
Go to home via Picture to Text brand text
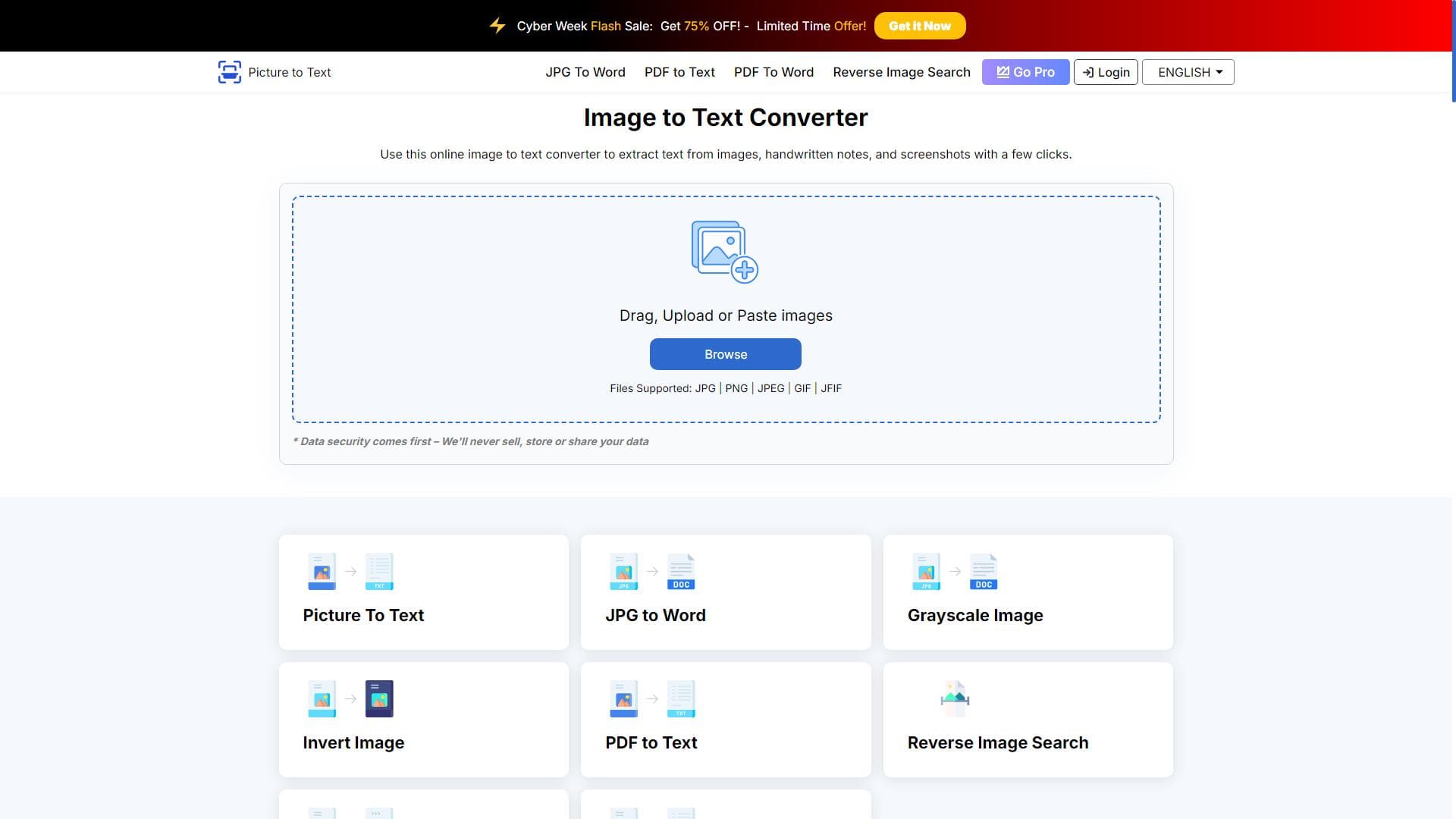click(x=290, y=72)
